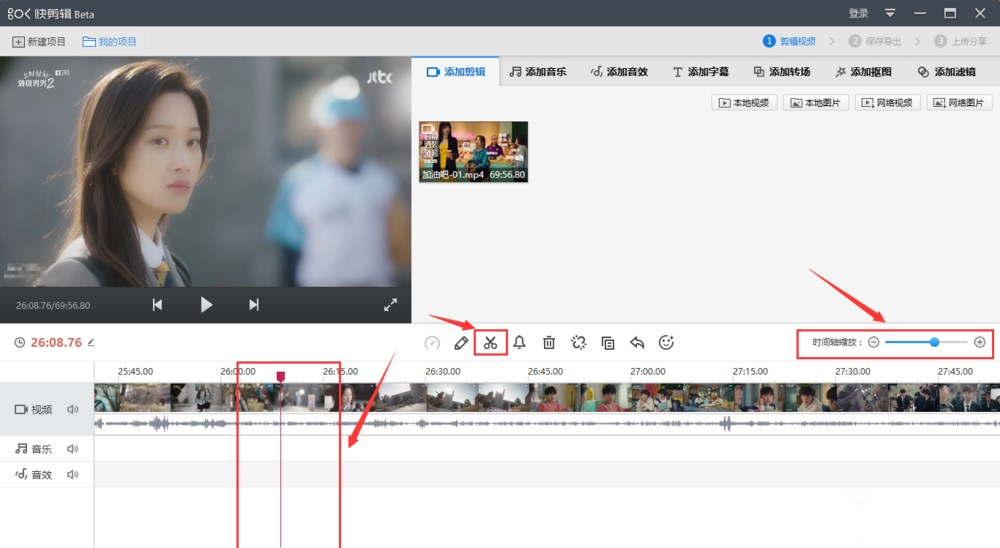The width and height of the screenshot is (1000, 548).
Task: Select the scissors split tool
Action: coord(490,343)
